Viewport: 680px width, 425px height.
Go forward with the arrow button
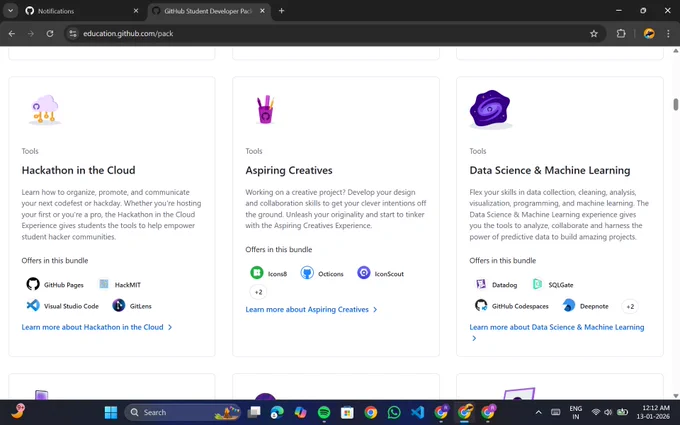coord(31,33)
